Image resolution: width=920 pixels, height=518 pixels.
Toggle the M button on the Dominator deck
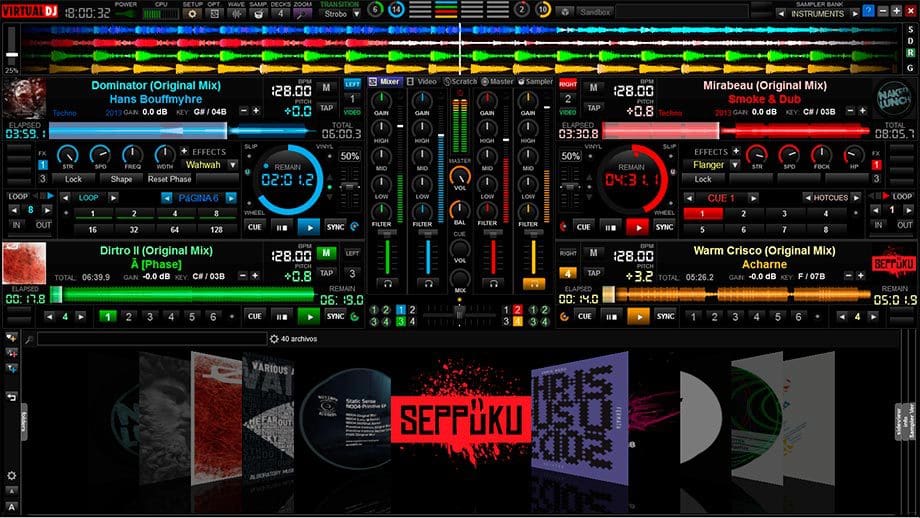point(326,88)
